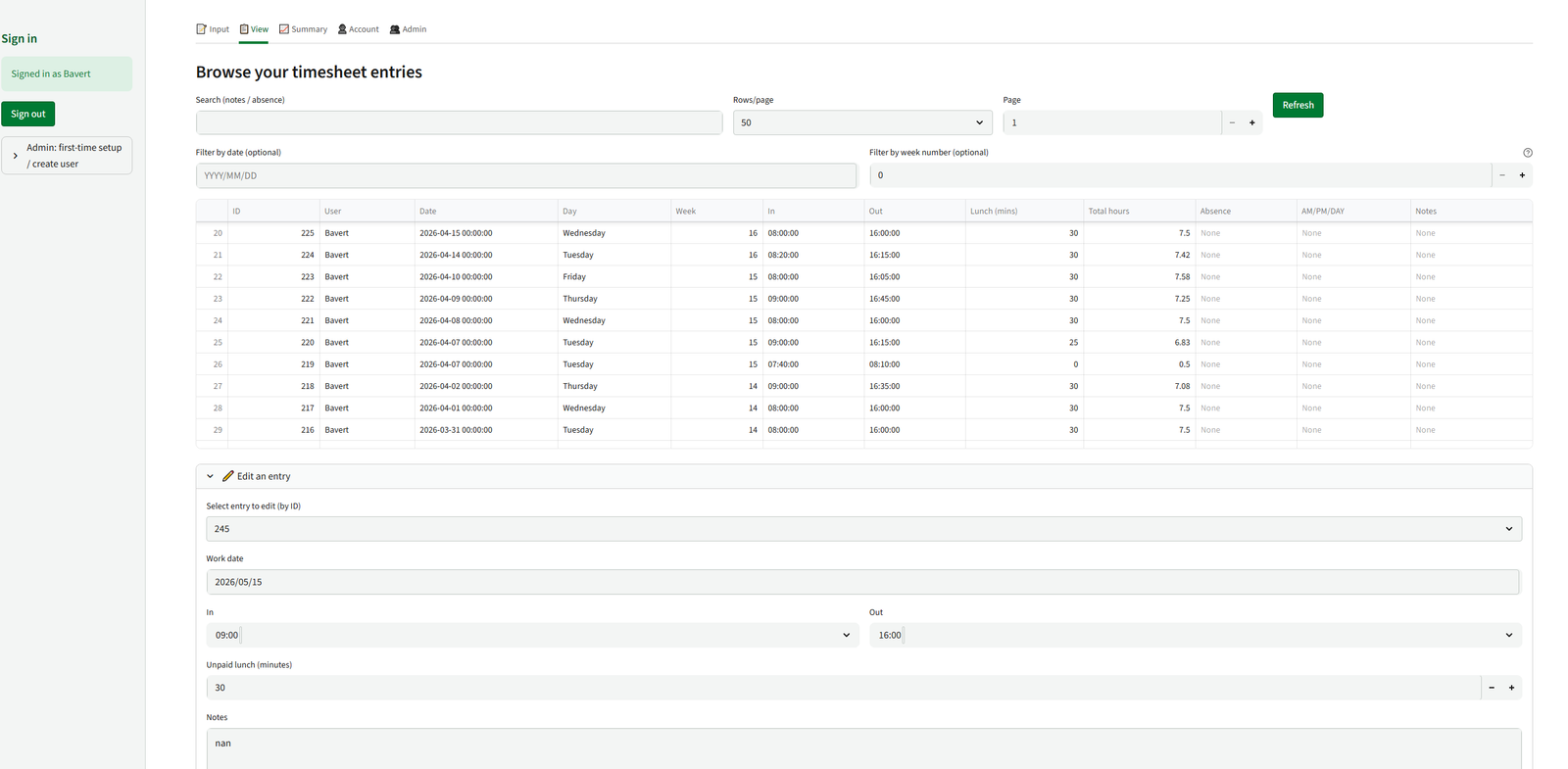1568x769 pixels.
Task: Open the Rows/page dropdown
Action: click(862, 122)
